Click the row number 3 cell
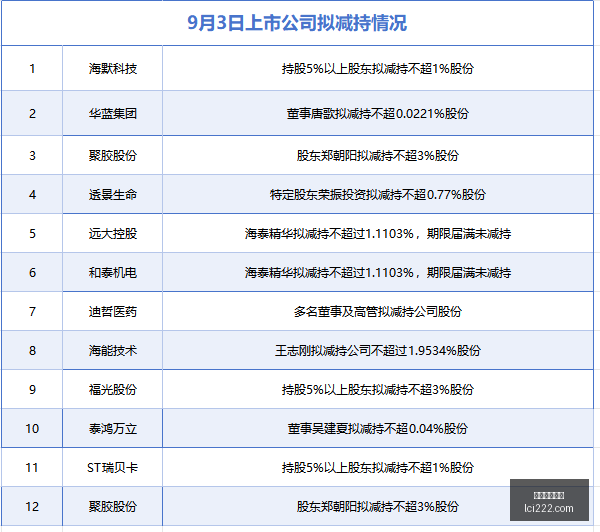600x532 pixels. coord(32,155)
